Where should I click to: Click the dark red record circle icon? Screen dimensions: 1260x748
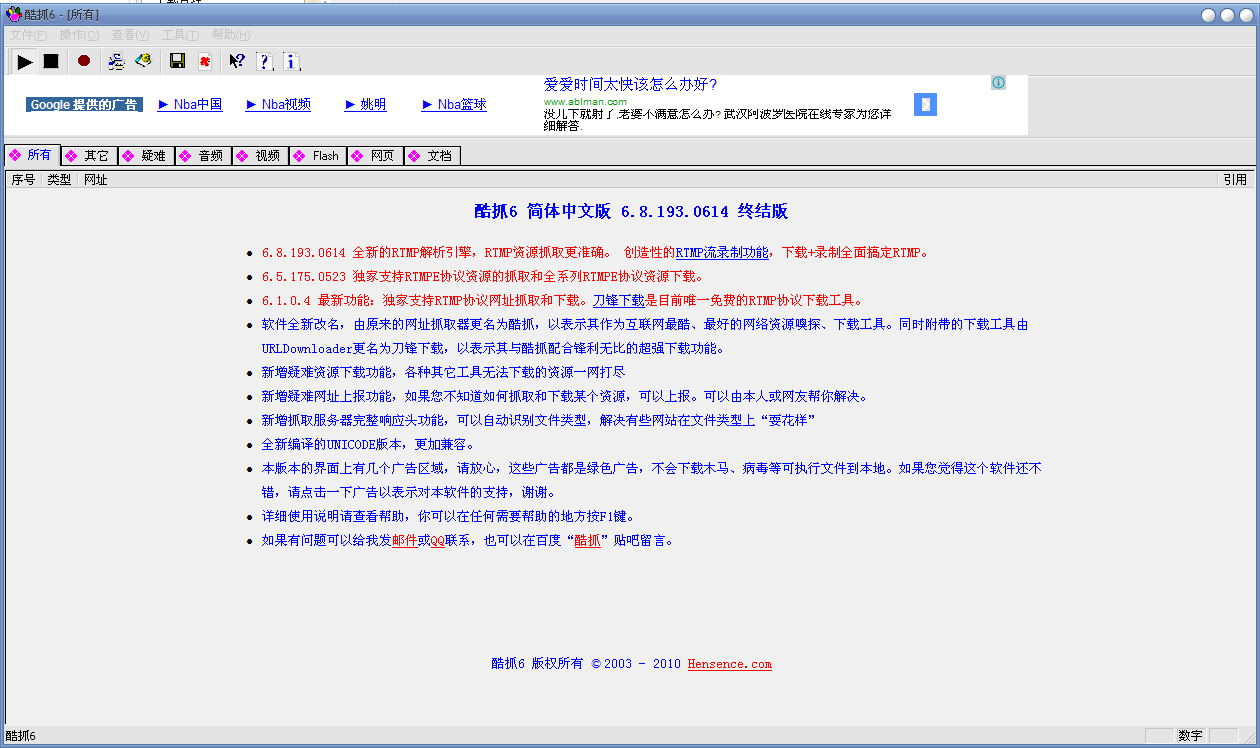coord(84,62)
